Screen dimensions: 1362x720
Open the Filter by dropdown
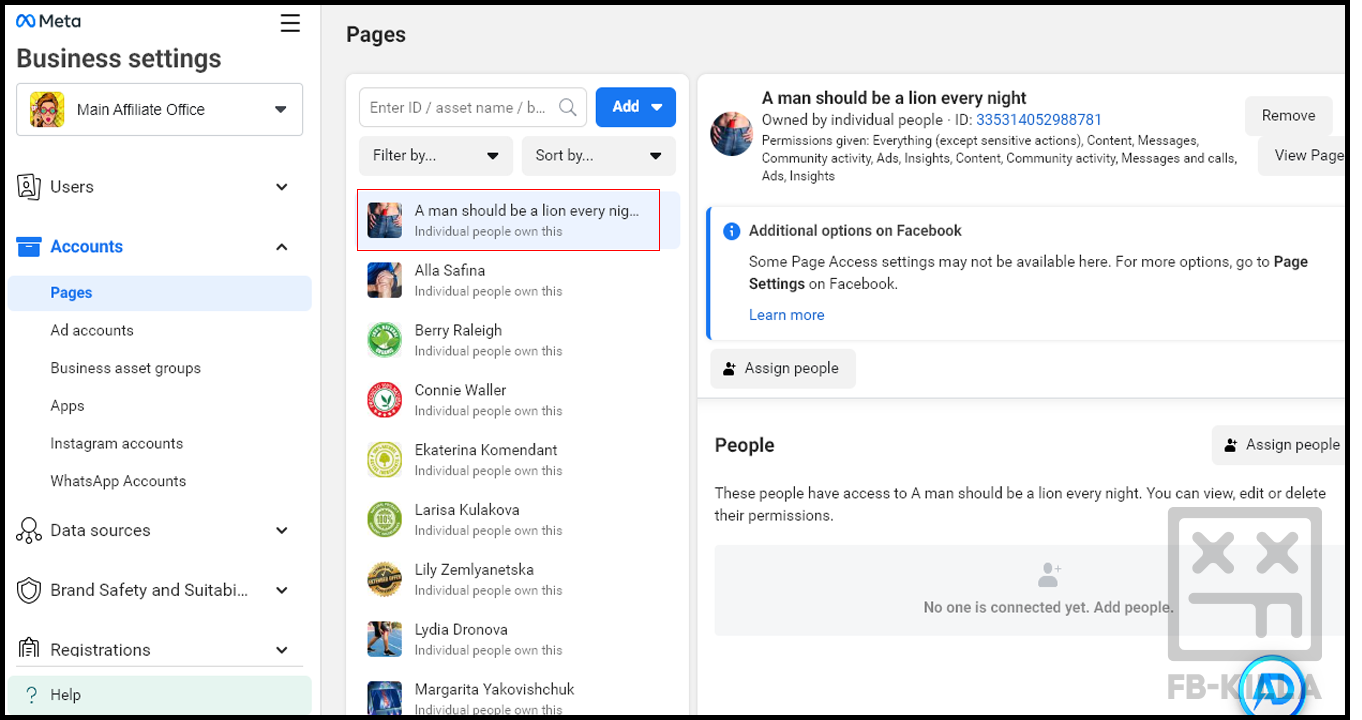click(435, 156)
